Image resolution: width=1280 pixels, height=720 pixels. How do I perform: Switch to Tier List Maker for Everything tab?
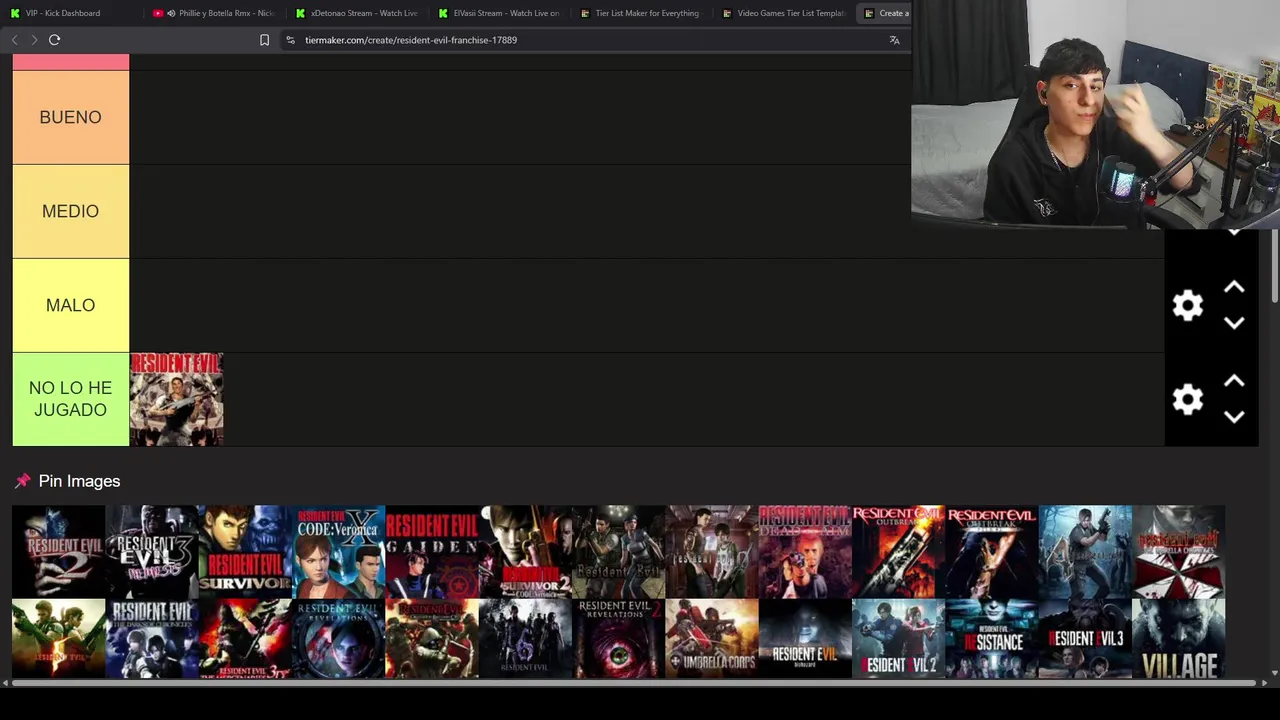(x=641, y=13)
